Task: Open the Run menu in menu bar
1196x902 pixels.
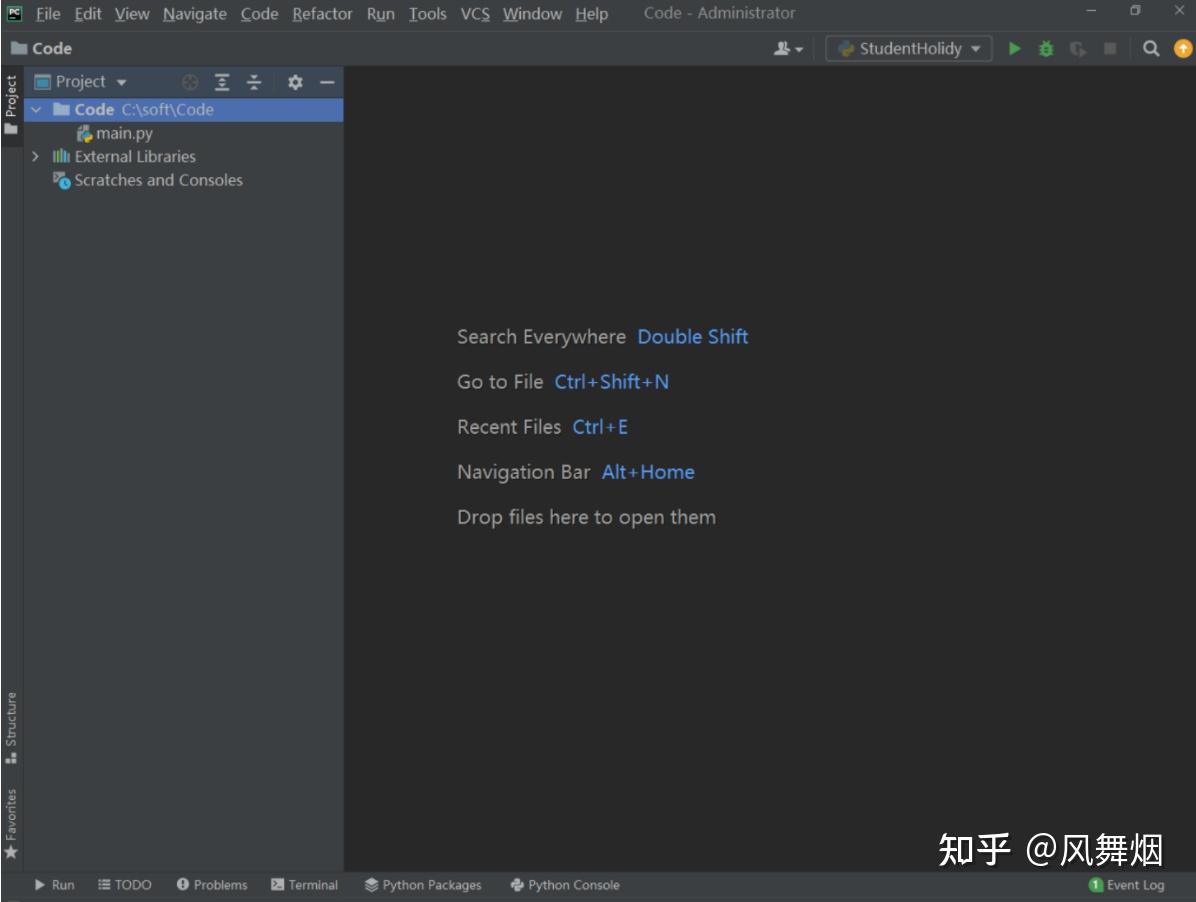Action: (381, 14)
